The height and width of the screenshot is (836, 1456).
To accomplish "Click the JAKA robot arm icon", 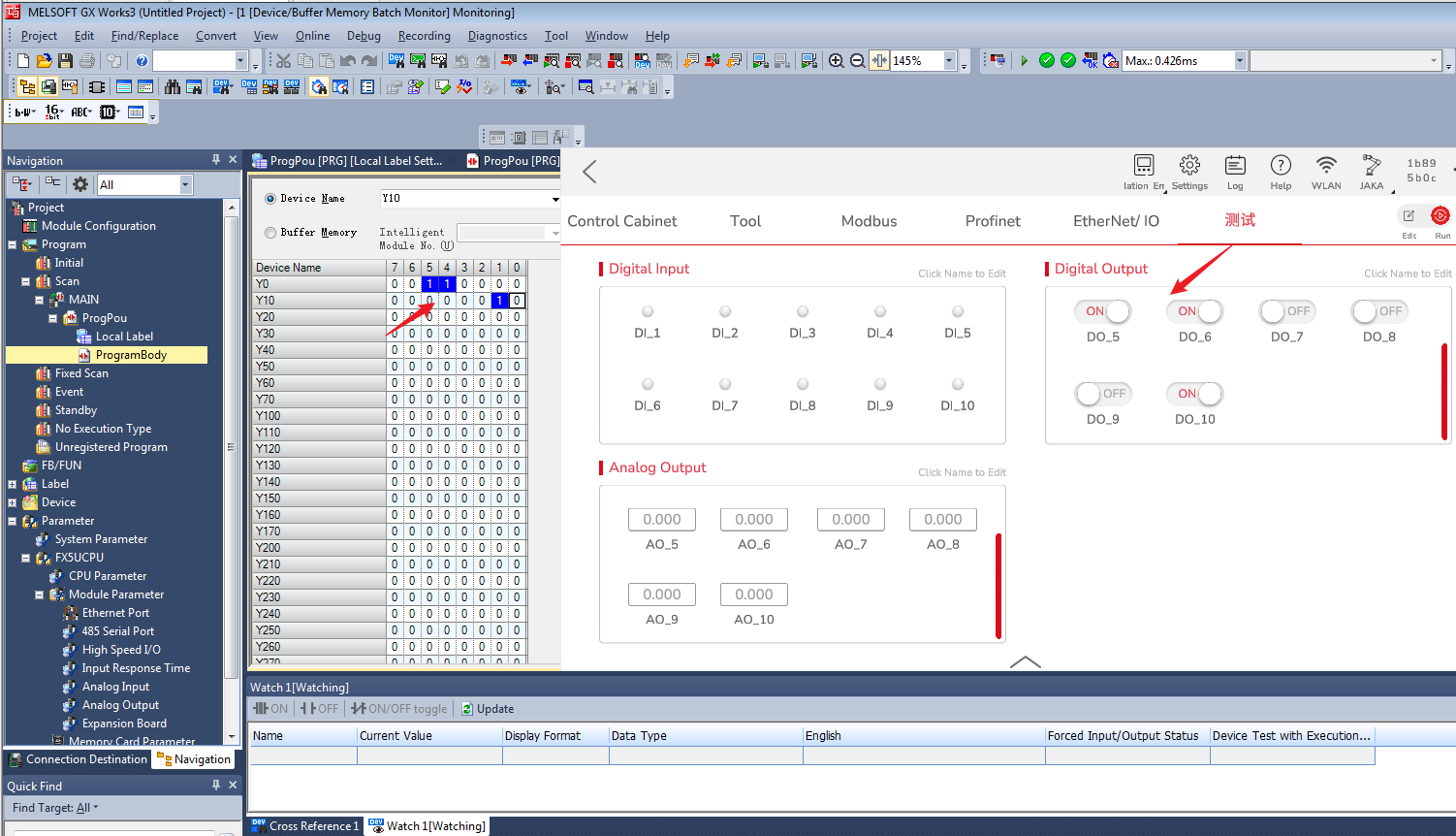I will point(1372,166).
